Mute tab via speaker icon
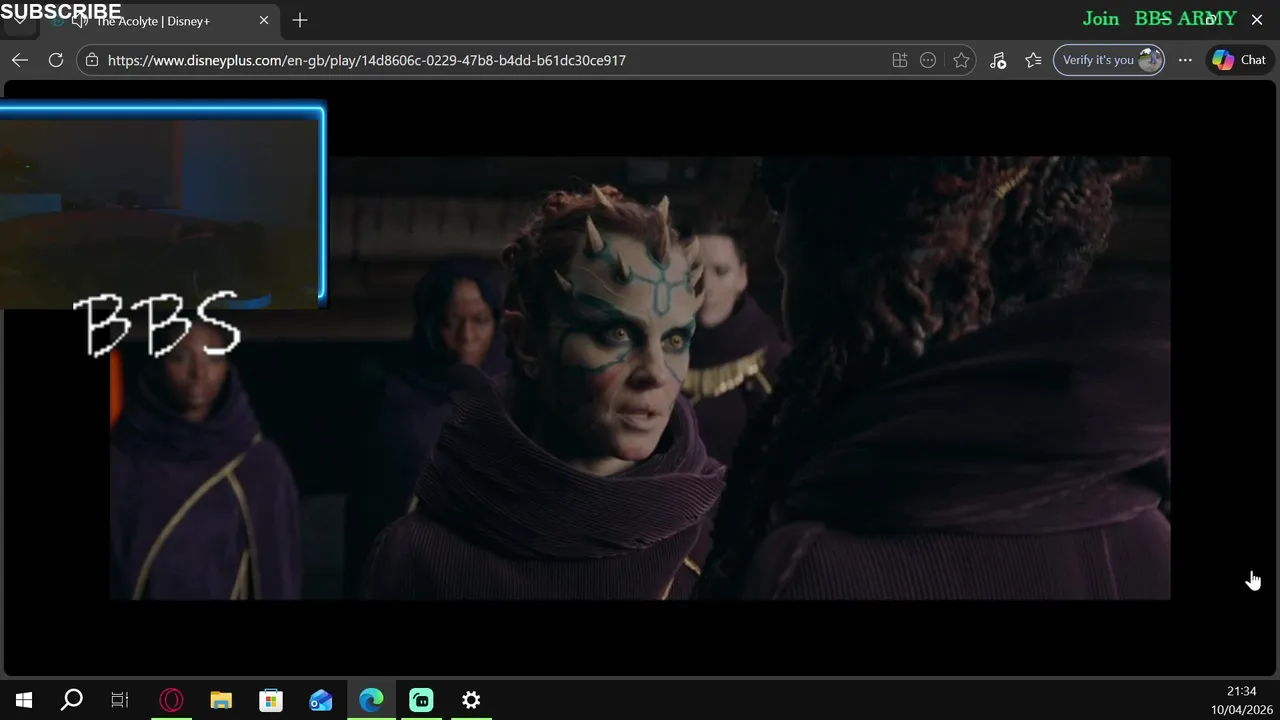The image size is (1280, 720). [80, 21]
